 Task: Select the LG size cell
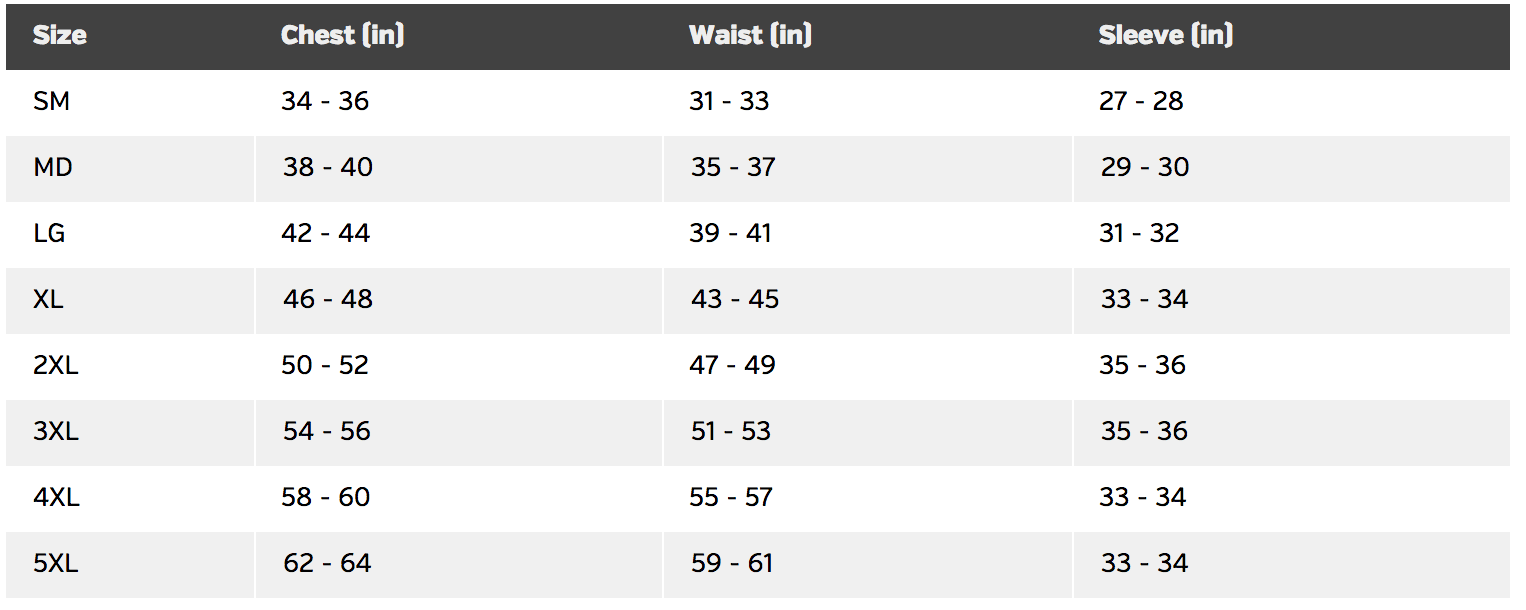(x=49, y=233)
